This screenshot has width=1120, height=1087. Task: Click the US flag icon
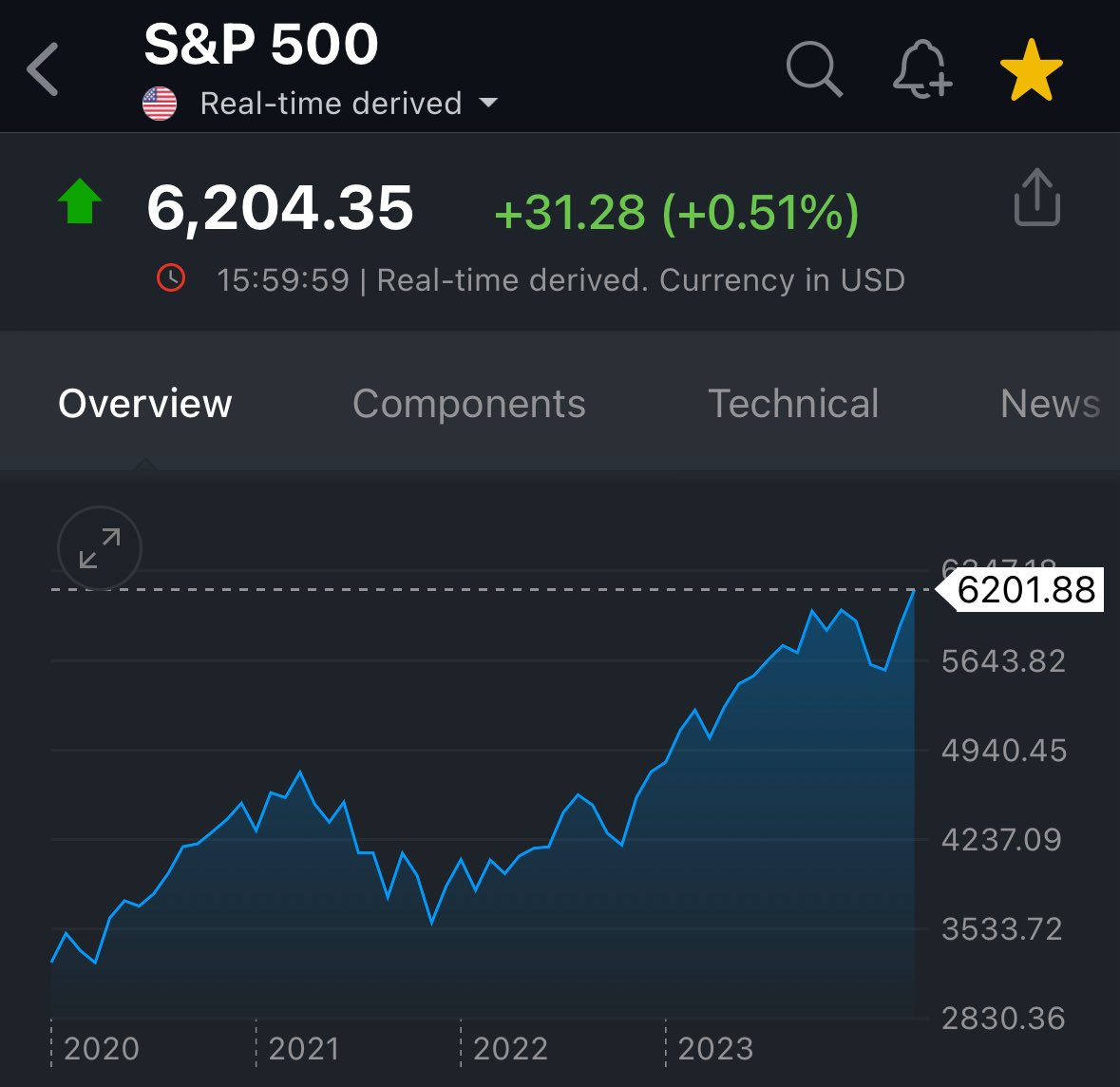tap(160, 104)
